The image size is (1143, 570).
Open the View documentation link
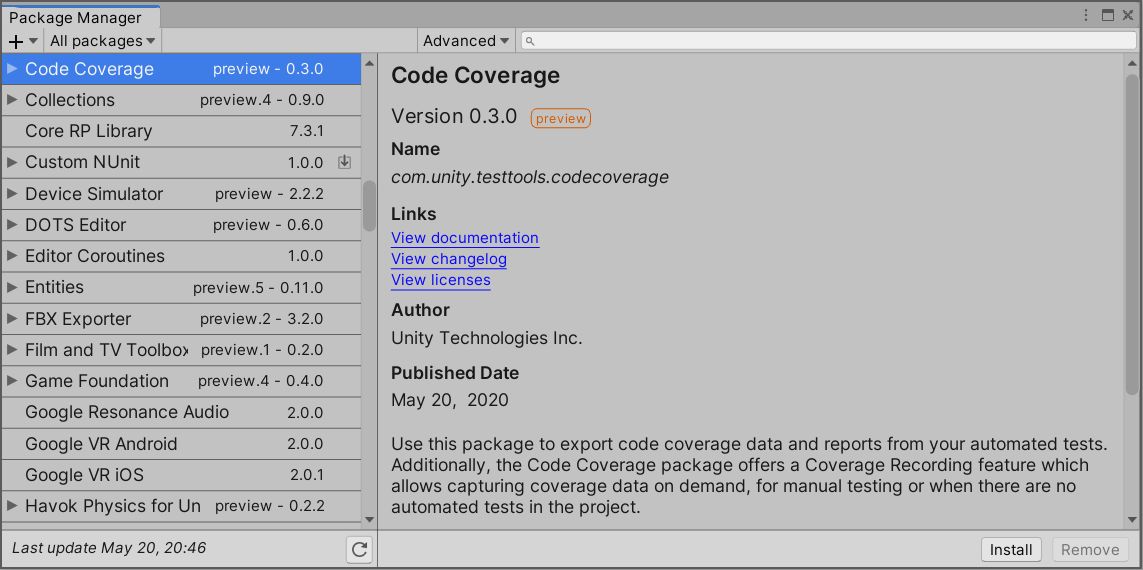(x=465, y=238)
